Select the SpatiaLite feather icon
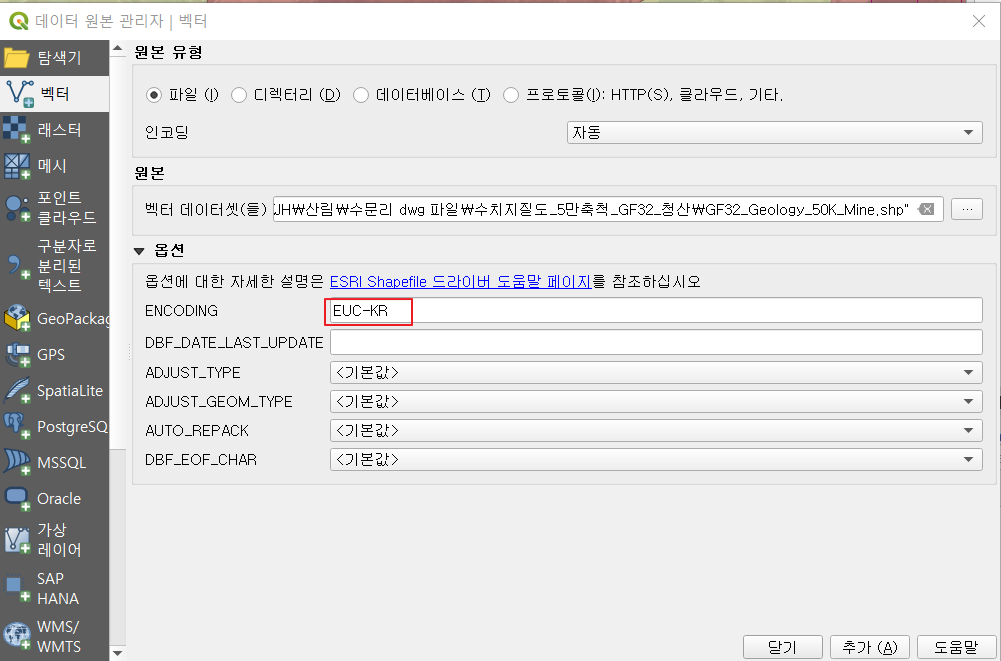The width and height of the screenshot is (1001, 661). 16,390
